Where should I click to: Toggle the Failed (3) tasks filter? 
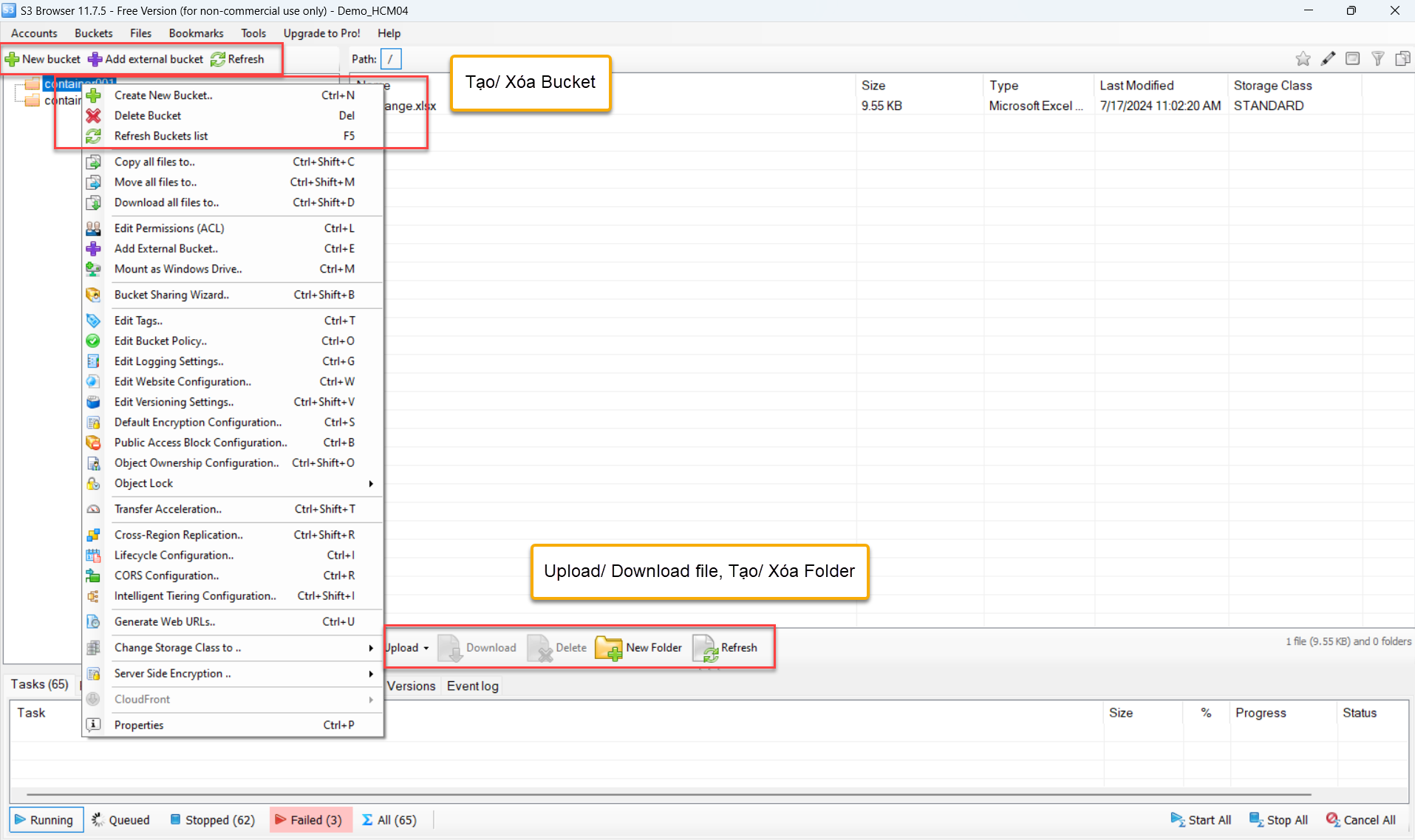tap(310, 820)
